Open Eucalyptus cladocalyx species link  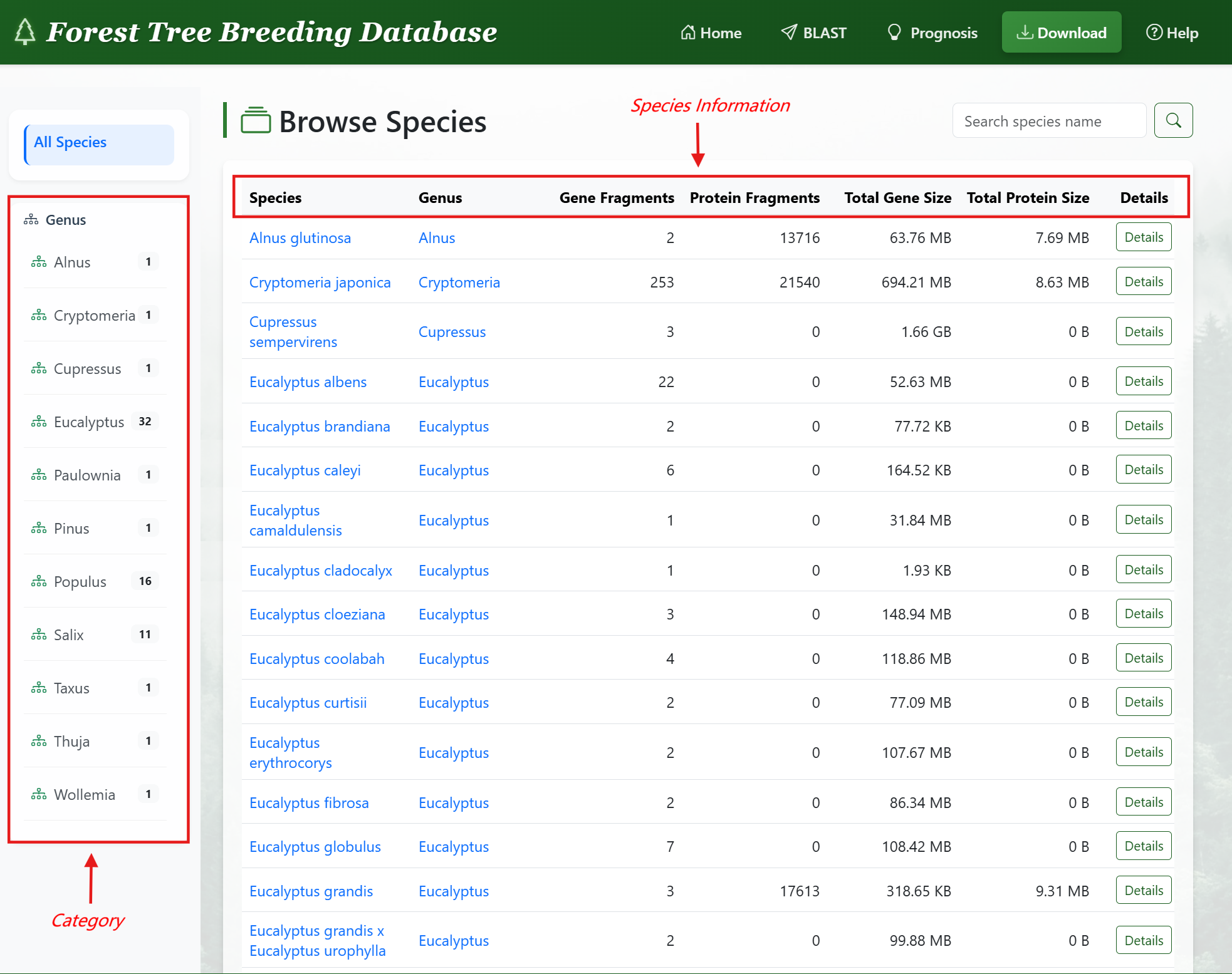pyautogui.click(x=321, y=571)
